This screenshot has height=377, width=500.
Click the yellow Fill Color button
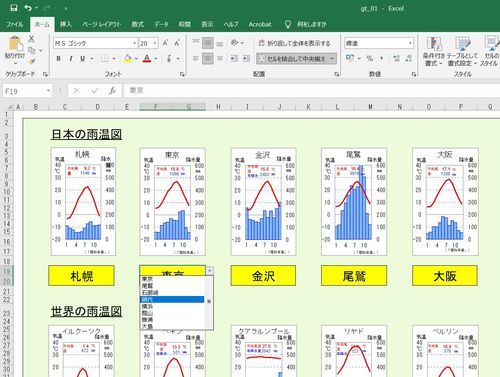coord(127,59)
